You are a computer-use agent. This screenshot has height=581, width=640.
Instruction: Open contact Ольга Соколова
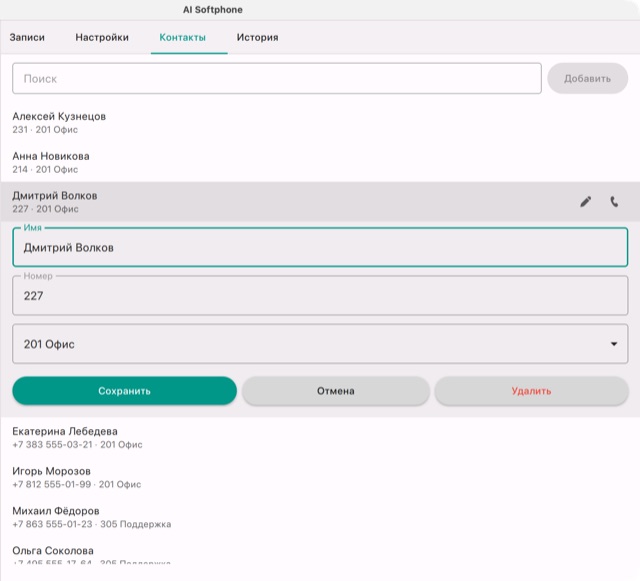320,551
